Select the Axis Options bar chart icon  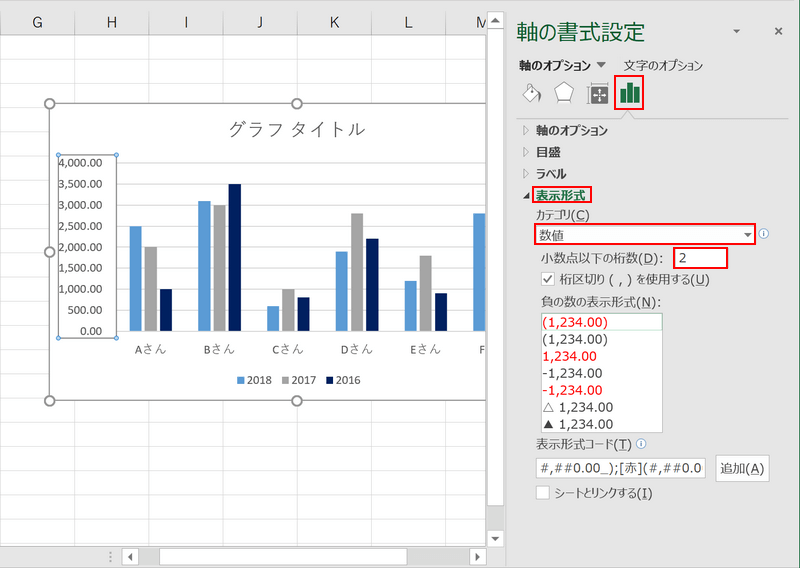tap(630, 93)
